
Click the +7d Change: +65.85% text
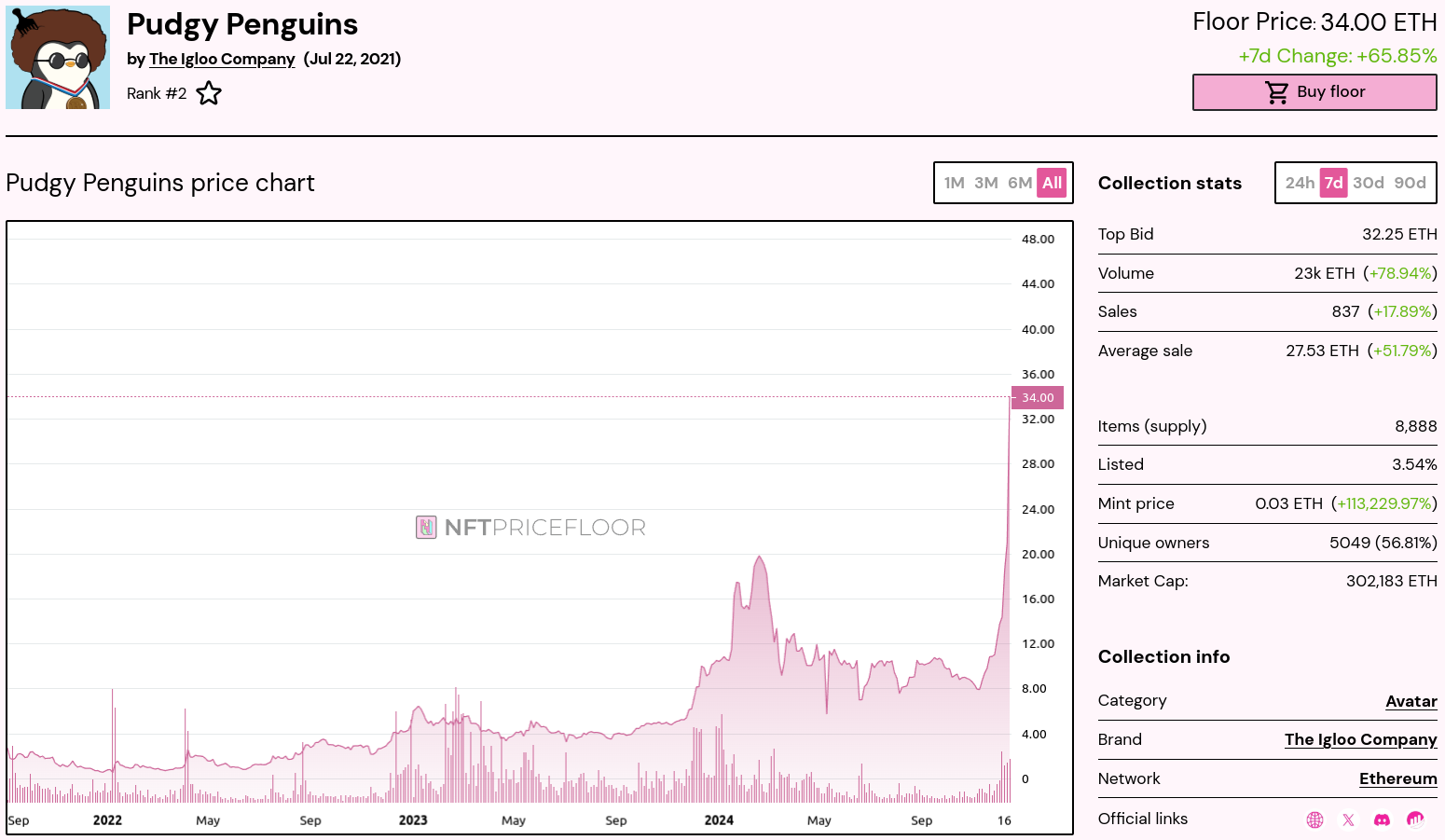coord(1337,56)
